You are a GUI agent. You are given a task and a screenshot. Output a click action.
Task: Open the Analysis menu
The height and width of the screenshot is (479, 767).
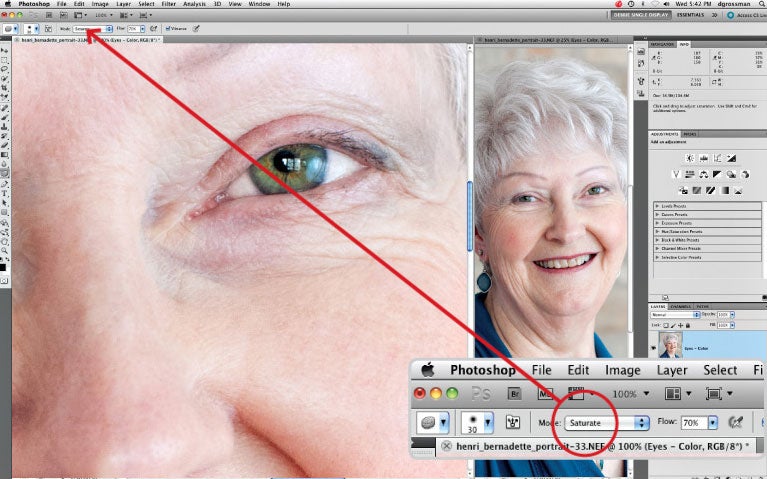coord(194,4)
